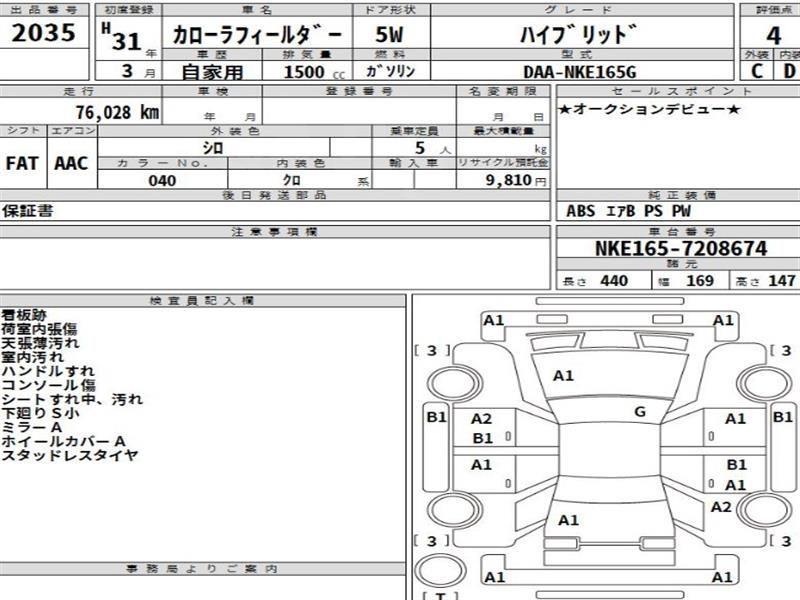
Task: Select the door type value 5W
Action: coord(389,34)
